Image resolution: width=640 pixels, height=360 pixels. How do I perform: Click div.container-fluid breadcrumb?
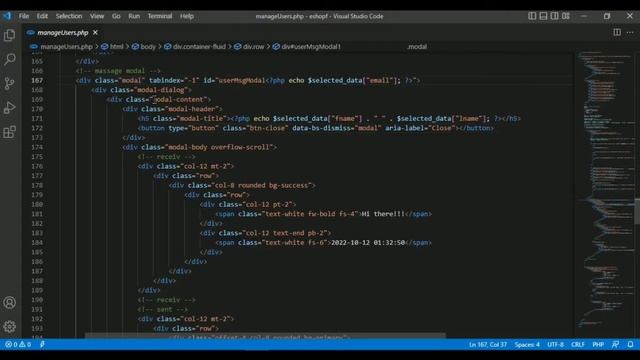pos(199,47)
